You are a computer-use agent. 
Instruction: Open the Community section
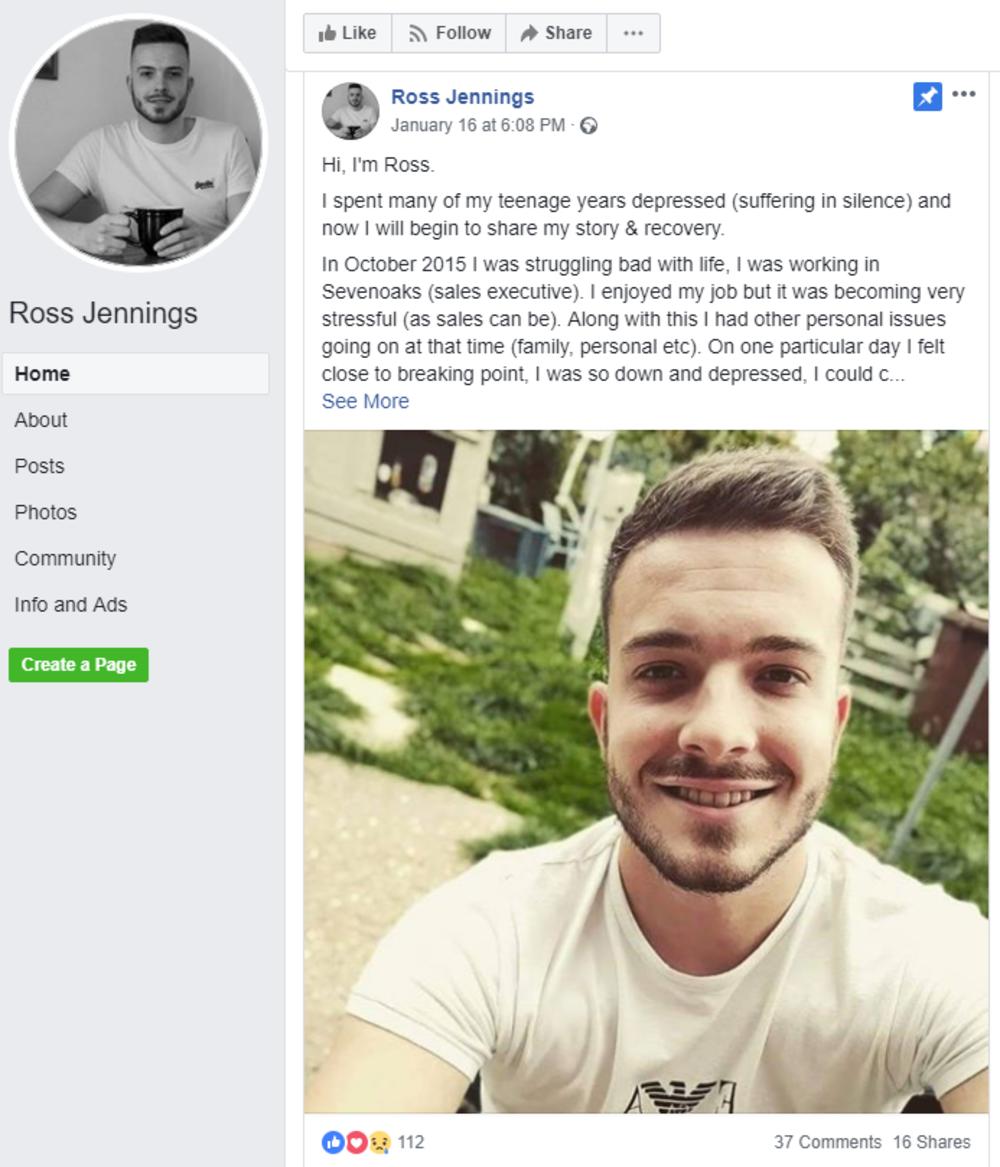(x=65, y=558)
